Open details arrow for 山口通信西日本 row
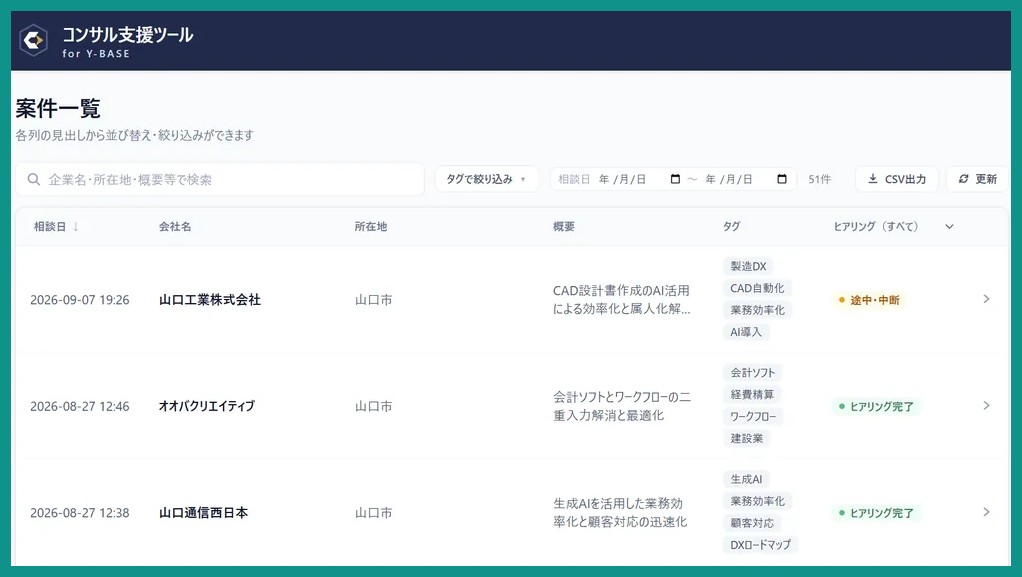The image size is (1022, 577). pyautogui.click(x=986, y=512)
